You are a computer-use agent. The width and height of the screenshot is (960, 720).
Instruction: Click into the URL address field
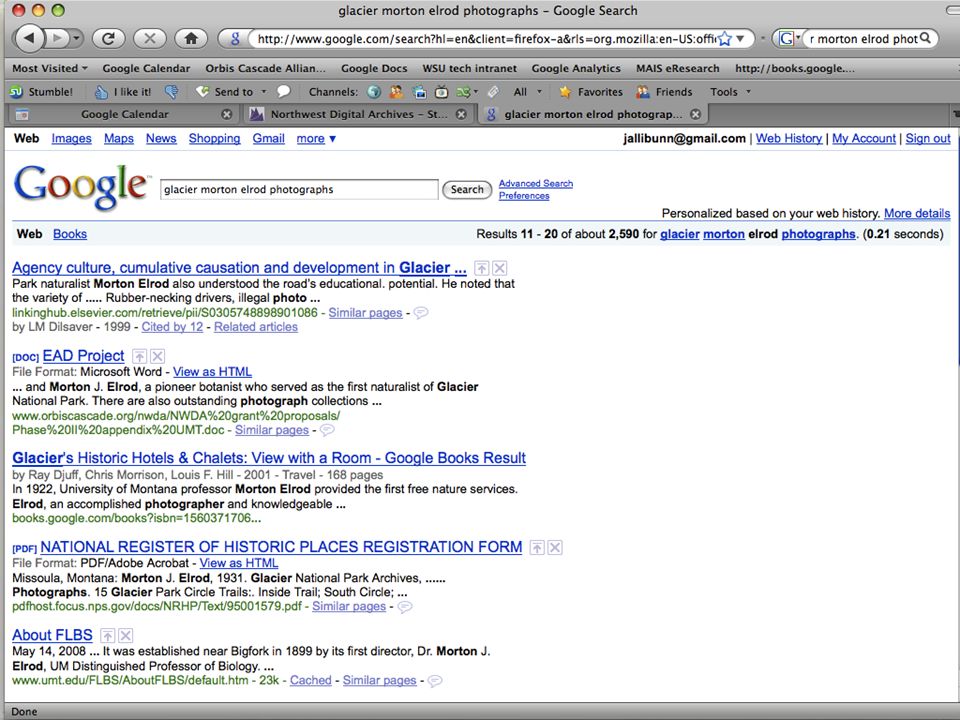tap(487, 39)
